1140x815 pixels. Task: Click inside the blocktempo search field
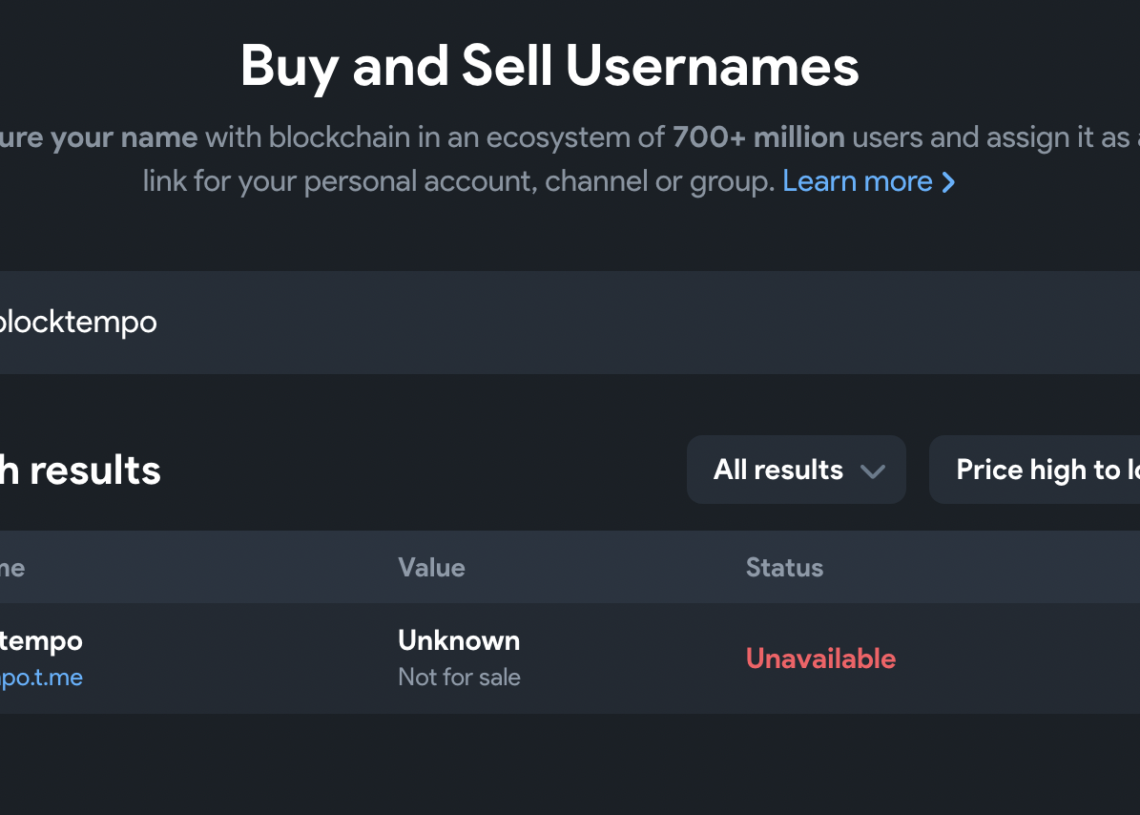click(x=400, y=322)
